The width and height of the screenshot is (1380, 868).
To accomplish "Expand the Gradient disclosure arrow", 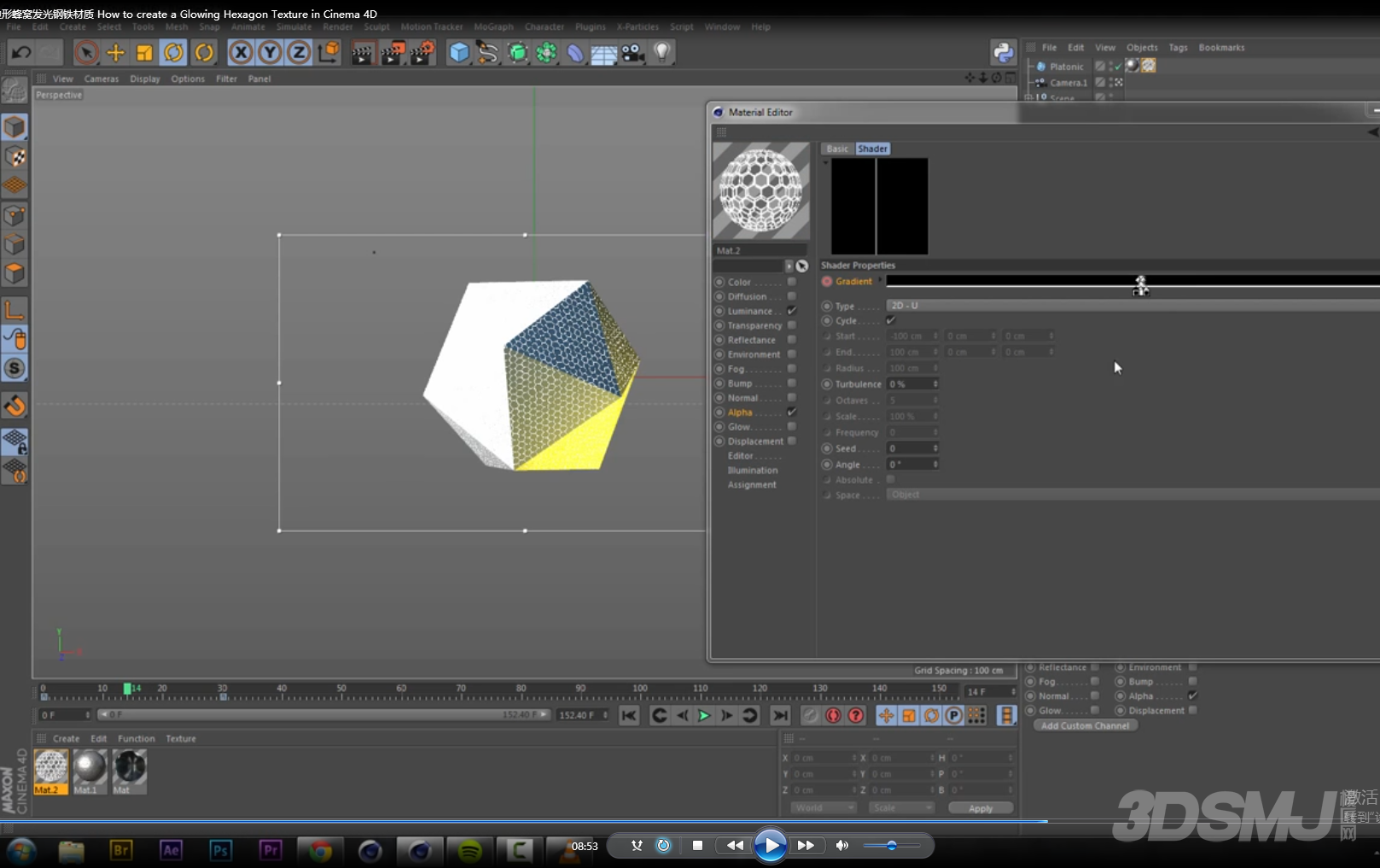I will pyautogui.click(x=880, y=281).
